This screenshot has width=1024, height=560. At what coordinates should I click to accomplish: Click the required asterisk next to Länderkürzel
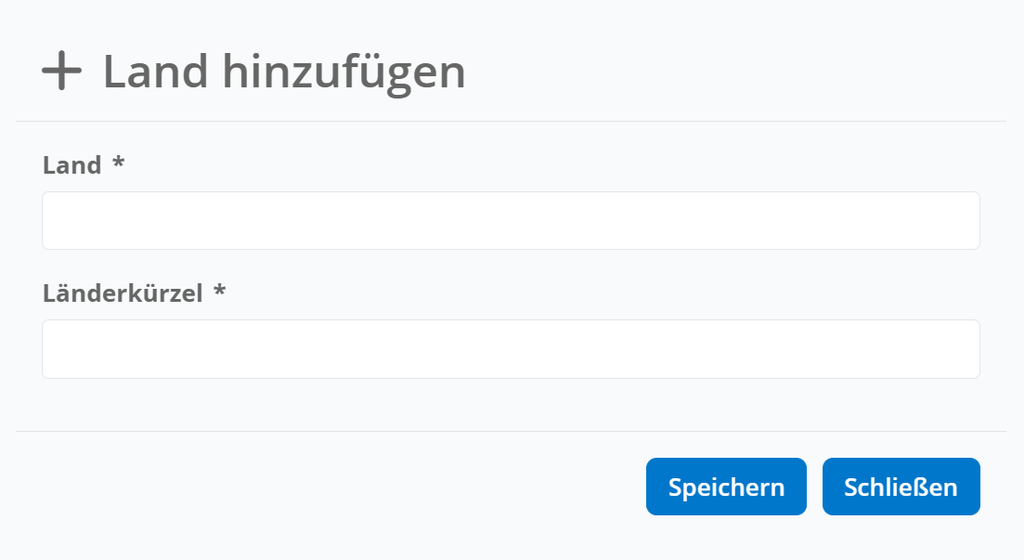pyautogui.click(x=219, y=289)
